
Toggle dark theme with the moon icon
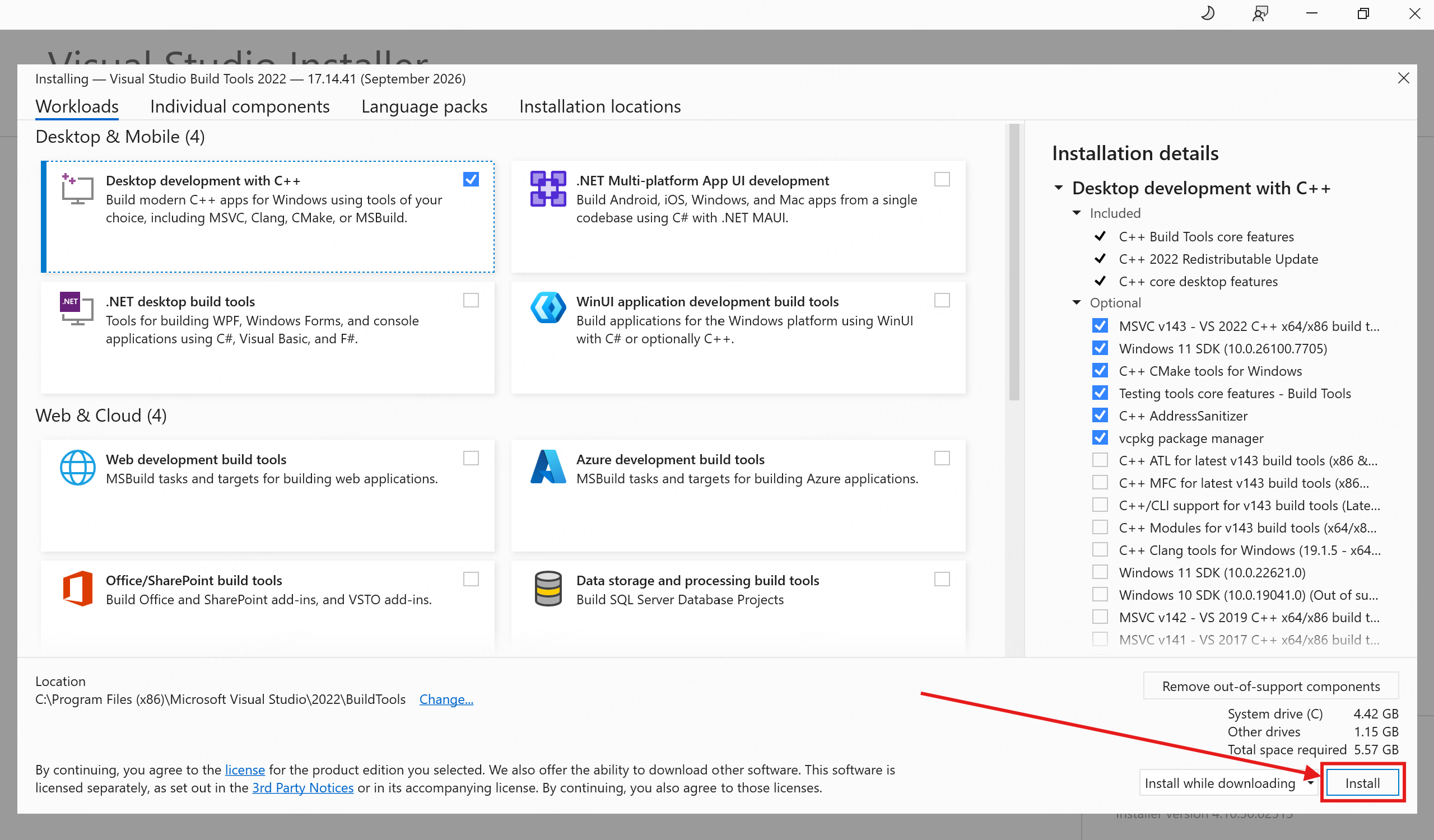[x=1208, y=13]
